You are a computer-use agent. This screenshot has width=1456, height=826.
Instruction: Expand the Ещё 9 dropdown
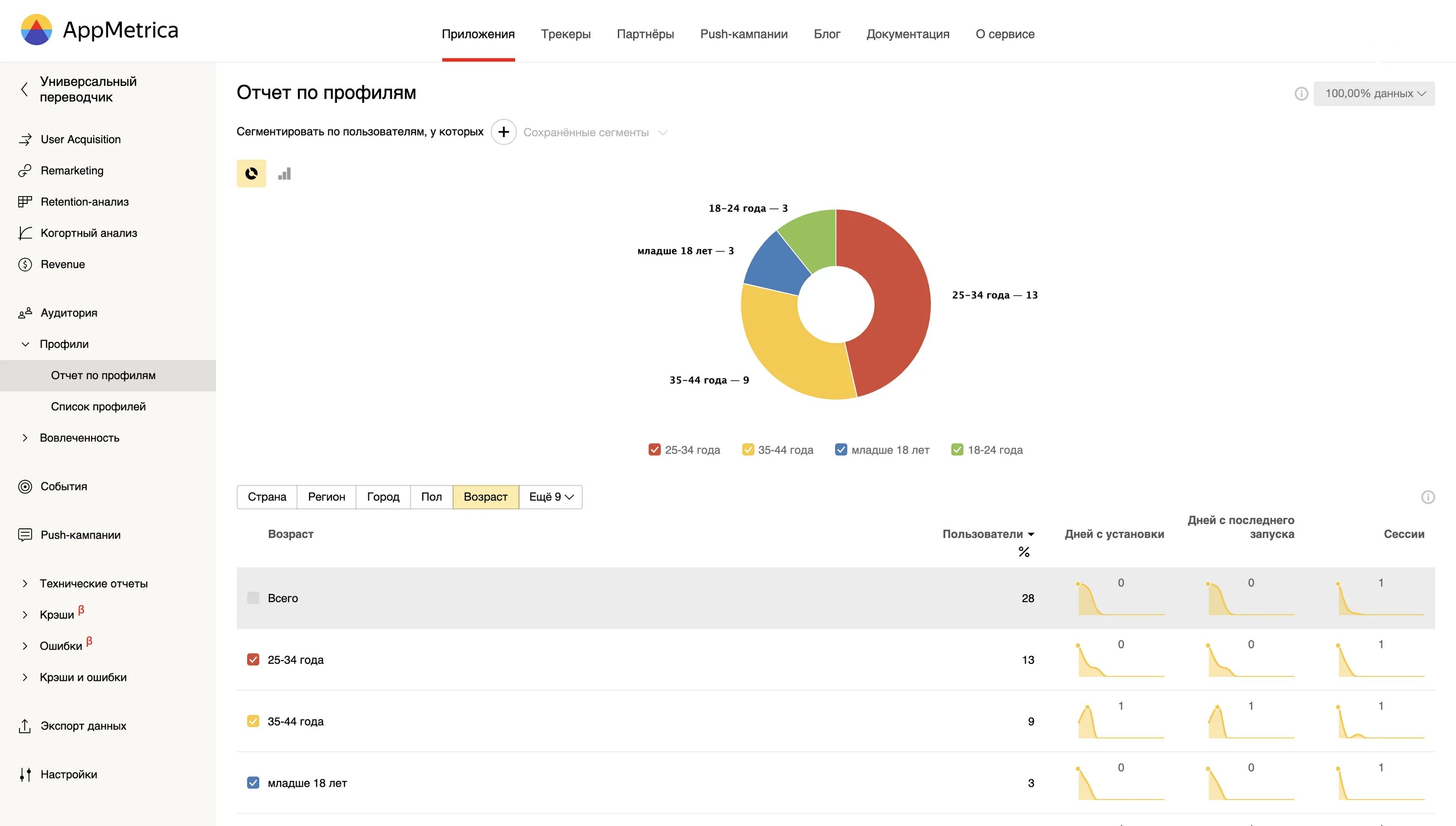(550, 497)
